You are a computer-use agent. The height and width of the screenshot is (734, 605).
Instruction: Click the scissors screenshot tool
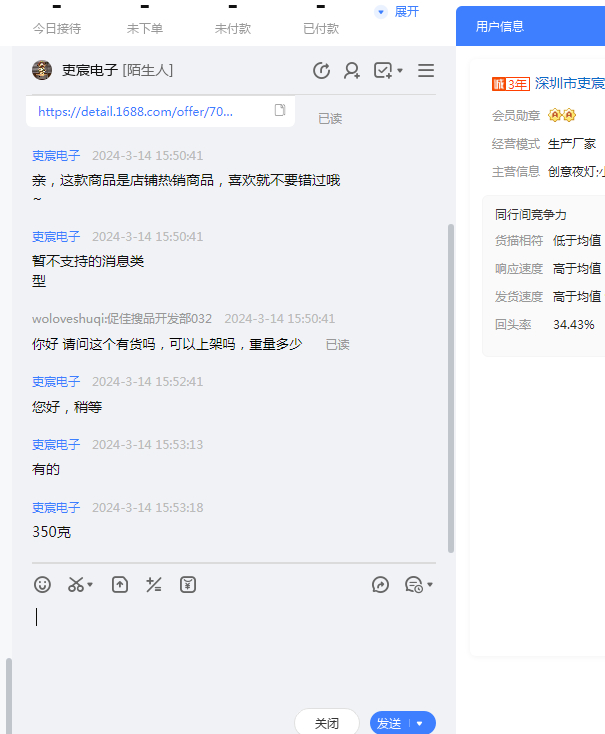(x=76, y=585)
